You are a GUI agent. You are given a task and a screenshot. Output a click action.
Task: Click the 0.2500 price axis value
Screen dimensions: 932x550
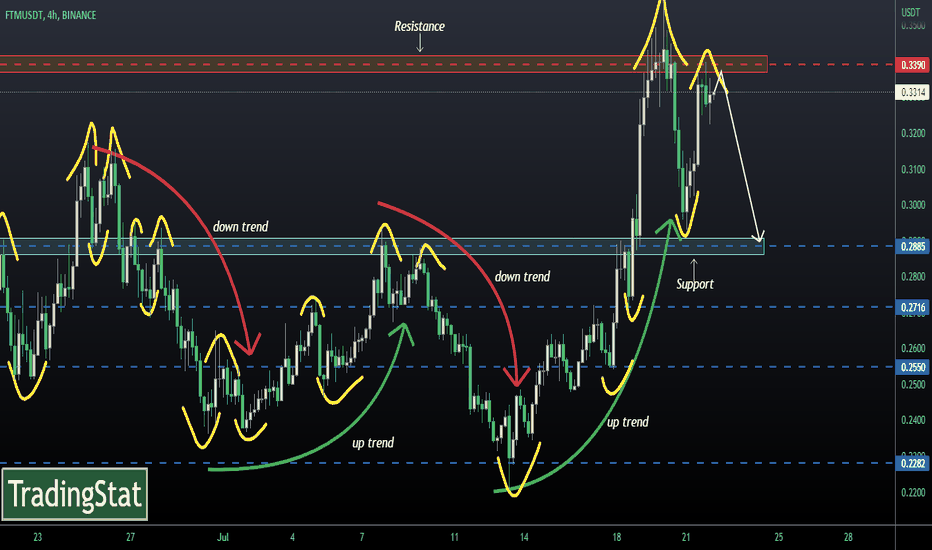913,385
